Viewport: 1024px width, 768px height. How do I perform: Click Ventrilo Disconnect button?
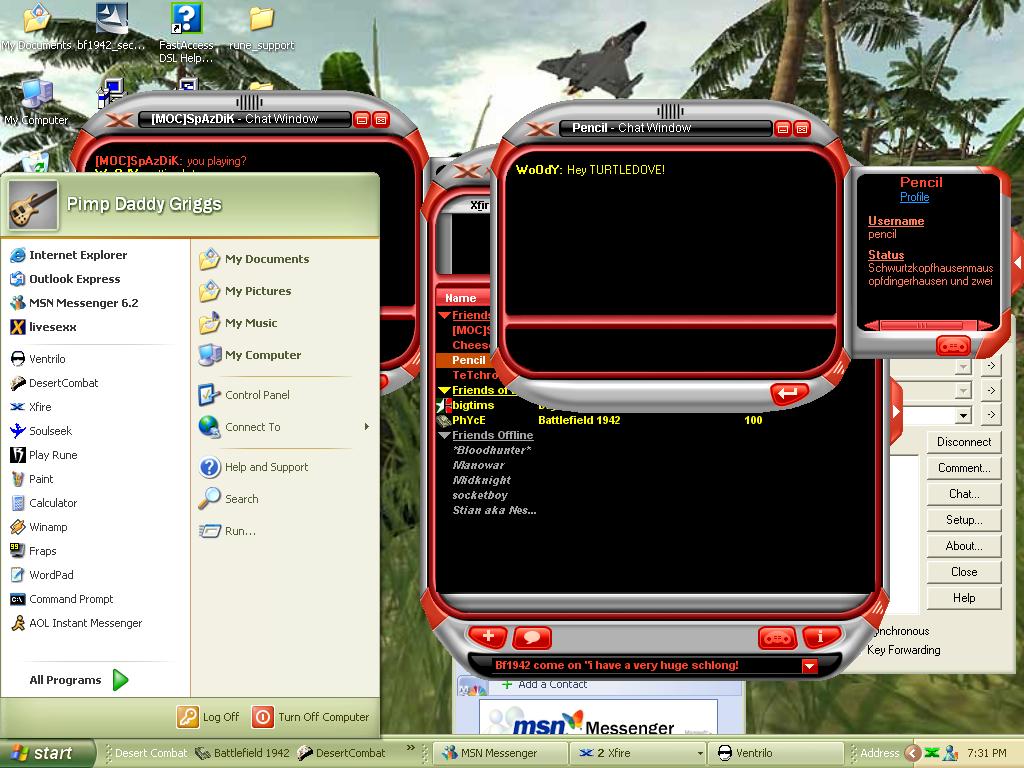(964, 442)
